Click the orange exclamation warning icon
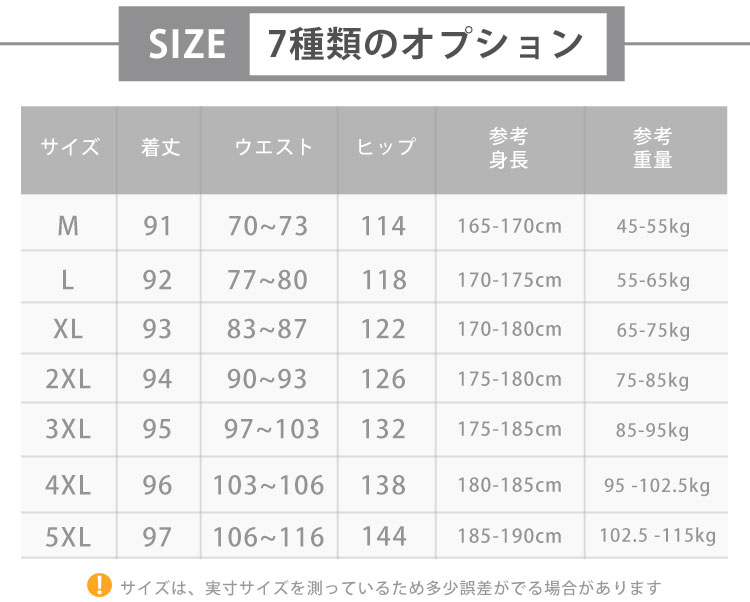The height and width of the screenshot is (602, 750). [x=99, y=585]
